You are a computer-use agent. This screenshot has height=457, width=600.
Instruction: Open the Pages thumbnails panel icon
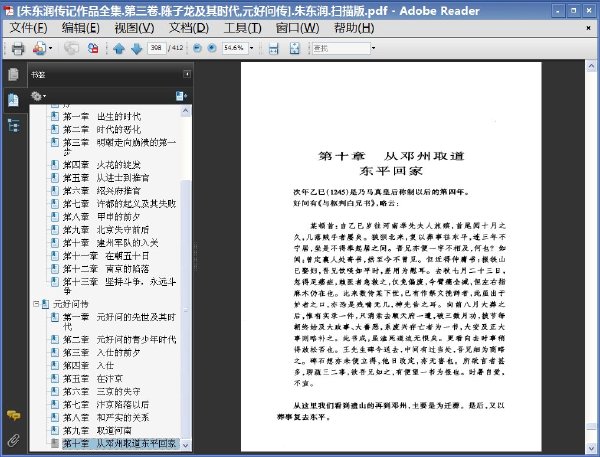click(13, 74)
